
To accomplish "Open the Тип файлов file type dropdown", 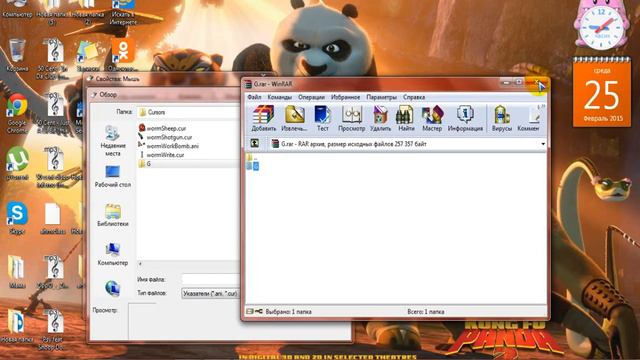I will (210, 293).
